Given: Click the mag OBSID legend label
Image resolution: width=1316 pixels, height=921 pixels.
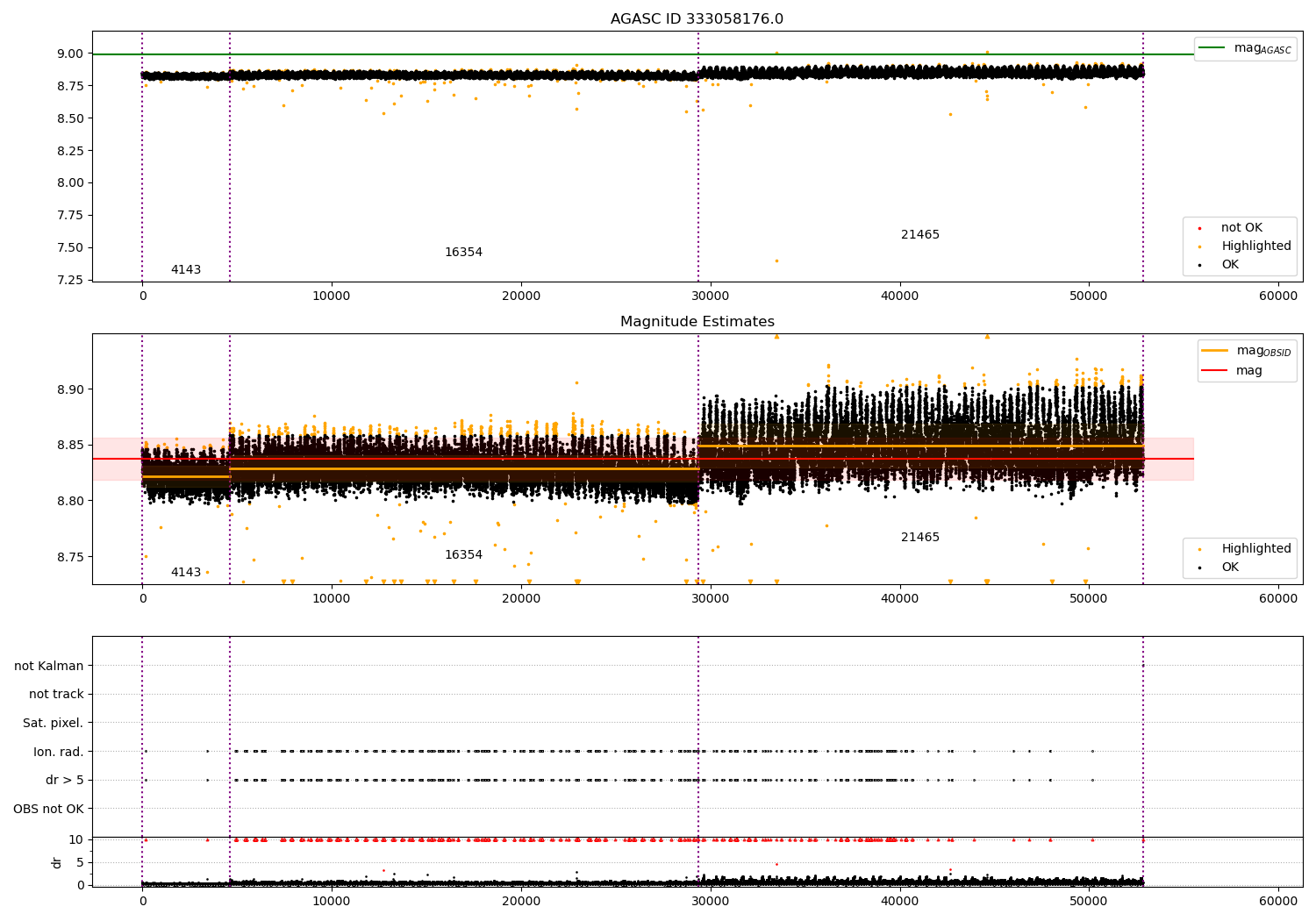Looking at the screenshot, I should 1264,351.
